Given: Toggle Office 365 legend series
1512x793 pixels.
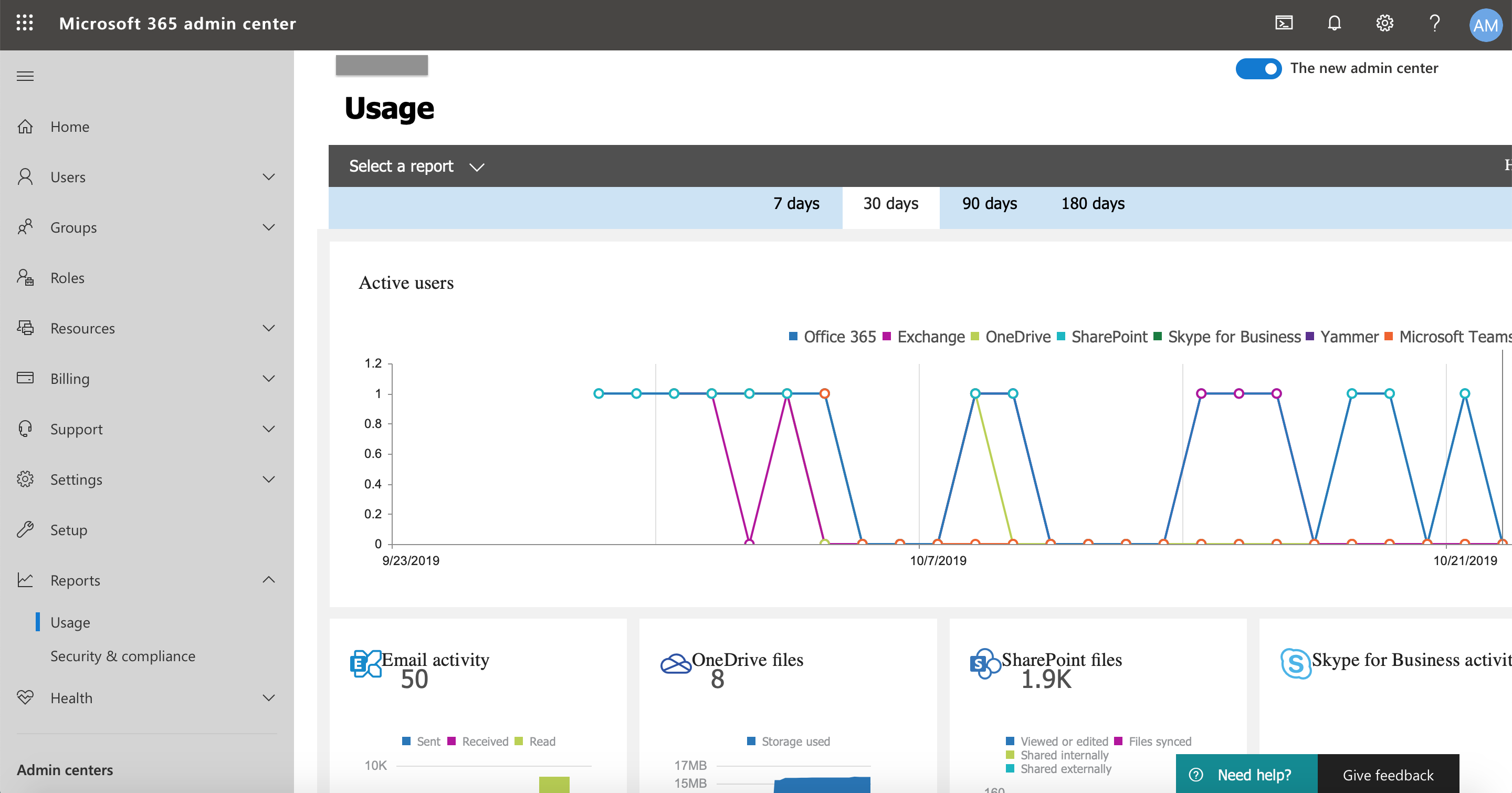Looking at the screenshot, I should tap(832, 337).
